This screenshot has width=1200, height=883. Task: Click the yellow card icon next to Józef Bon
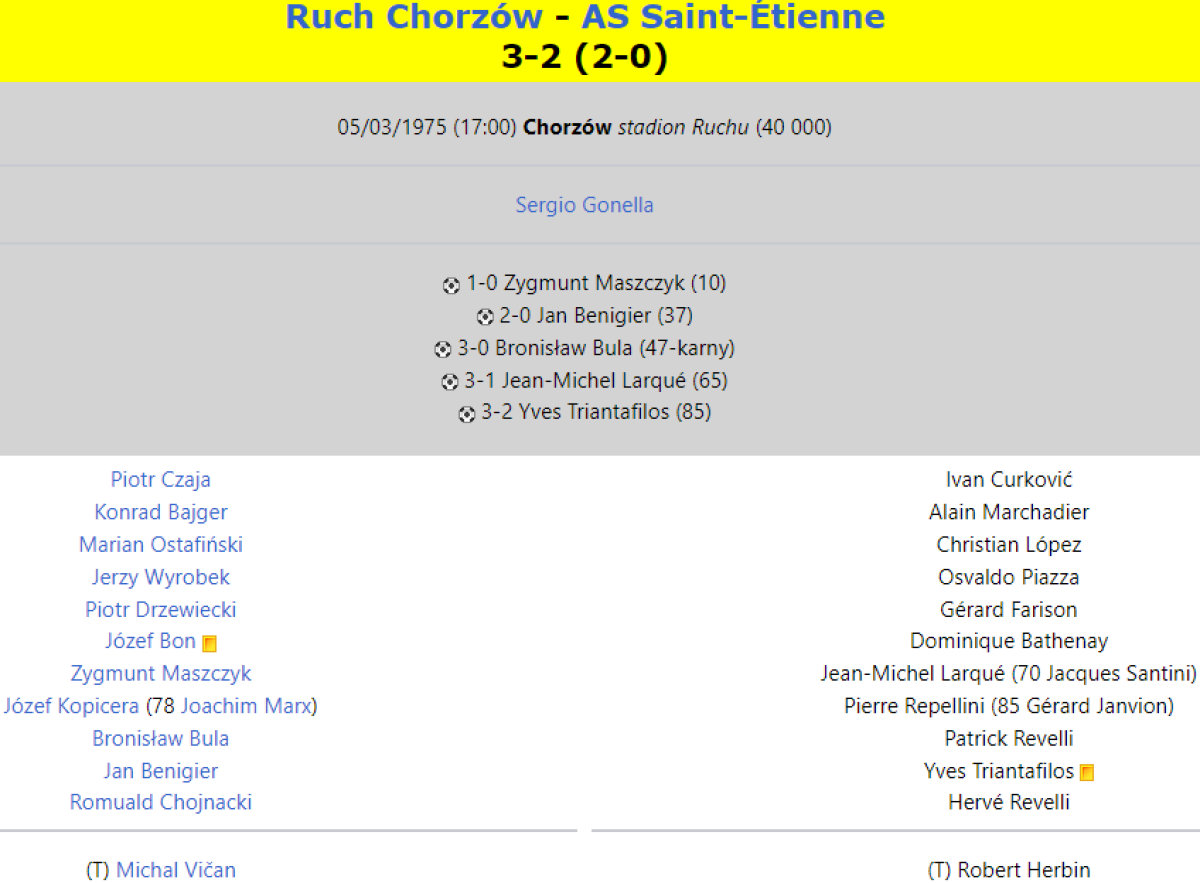tap(209, 644)
